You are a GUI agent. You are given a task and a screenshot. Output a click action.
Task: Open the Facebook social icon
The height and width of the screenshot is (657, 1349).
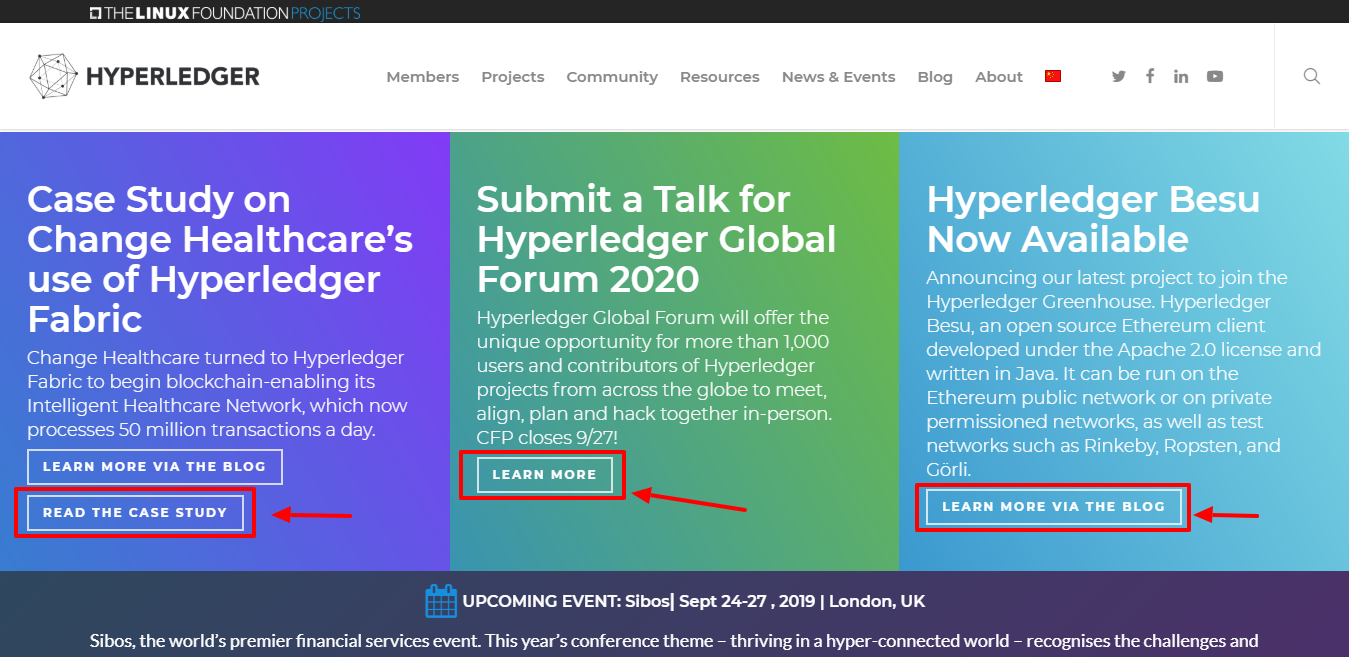(x=1150, y=76)
